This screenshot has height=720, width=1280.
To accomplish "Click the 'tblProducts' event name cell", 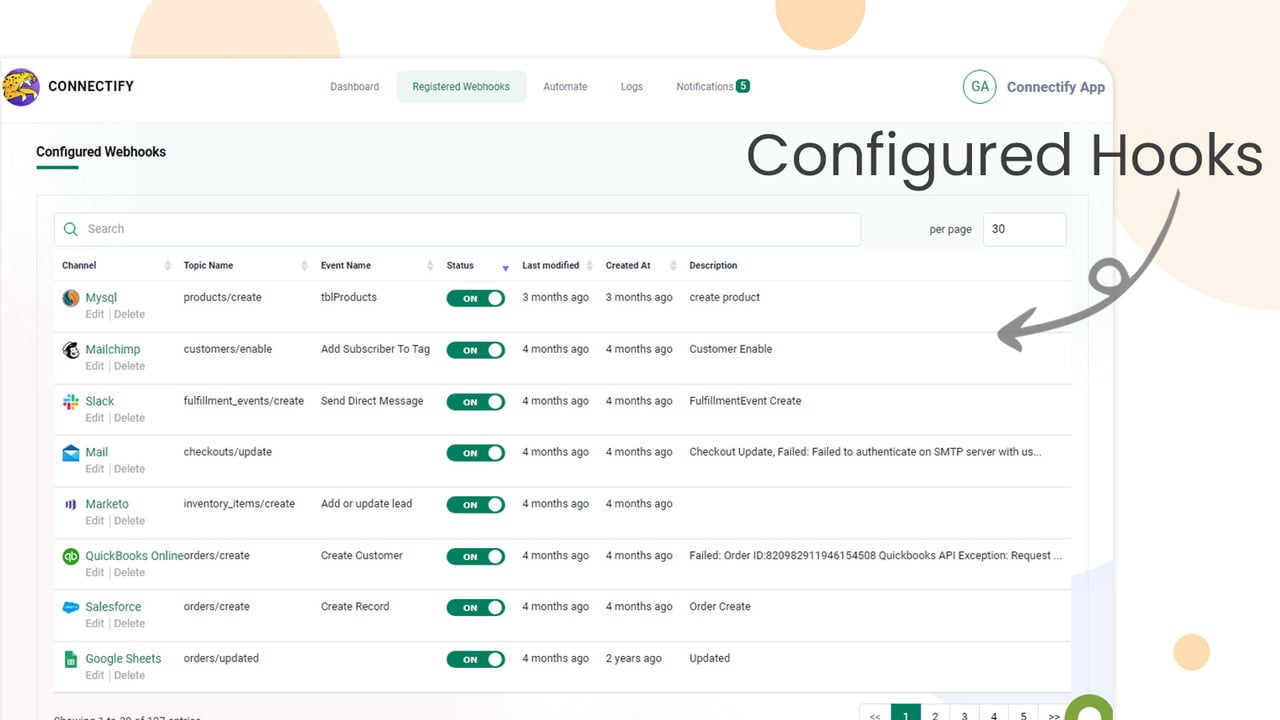I will point(349,298).
